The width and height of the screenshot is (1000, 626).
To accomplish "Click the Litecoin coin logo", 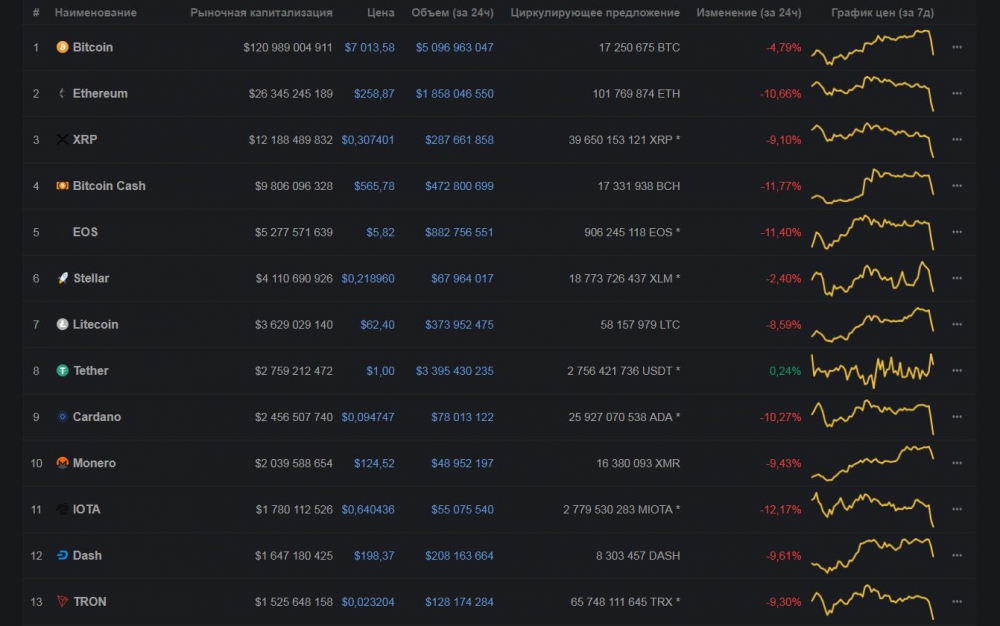I will tap(62, 324).
